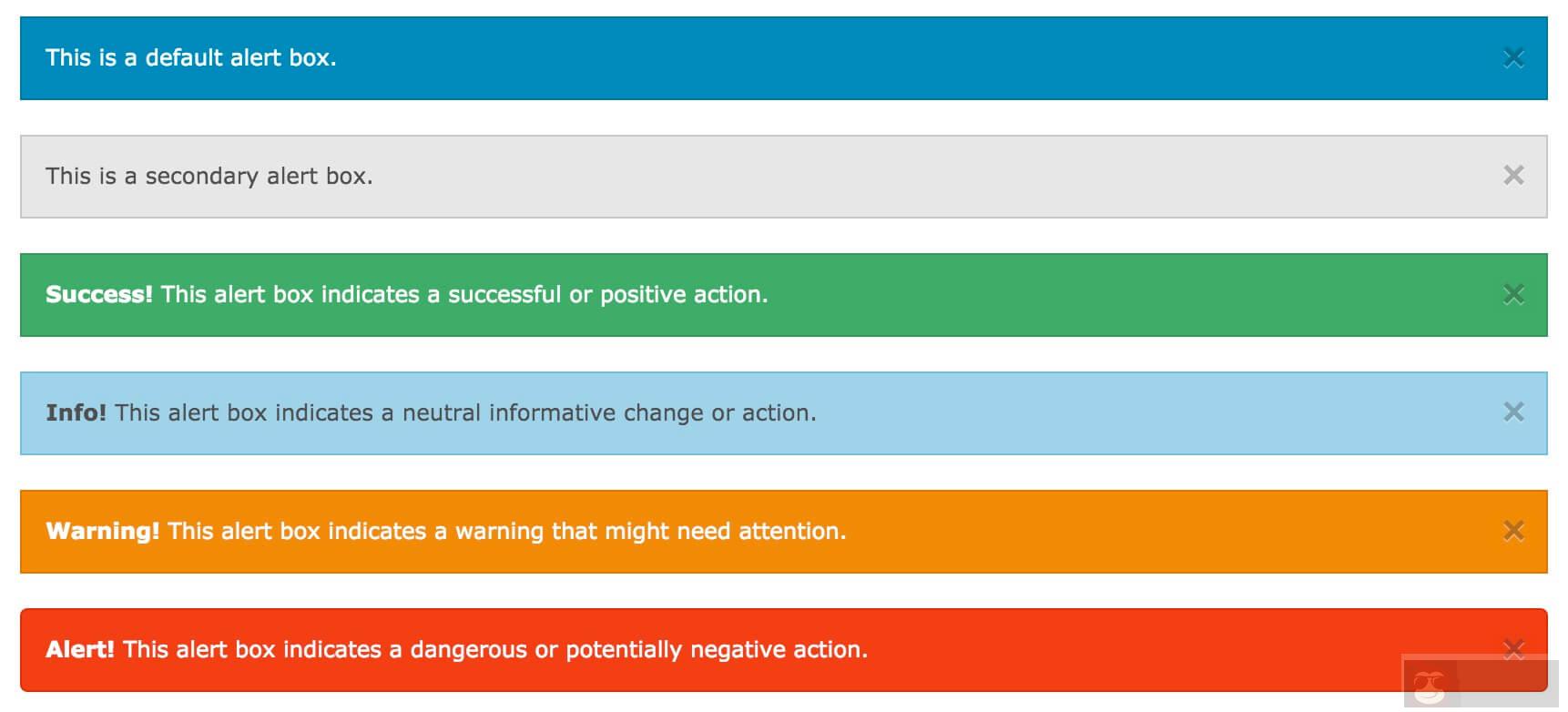
Task: Click the bold "Success!" label
Action: tap(98, 295)
